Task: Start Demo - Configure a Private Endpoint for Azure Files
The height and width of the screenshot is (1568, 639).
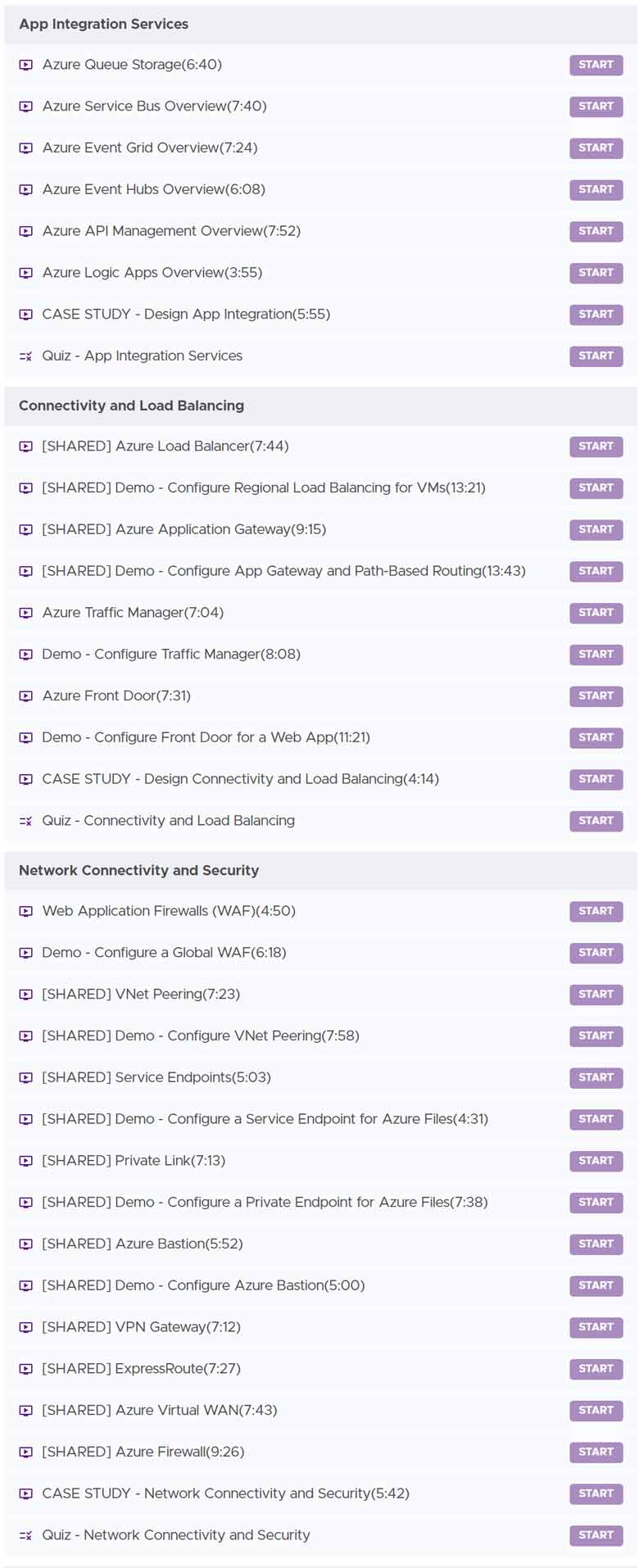Action: pyautogui.click(x=596, y=1203)
